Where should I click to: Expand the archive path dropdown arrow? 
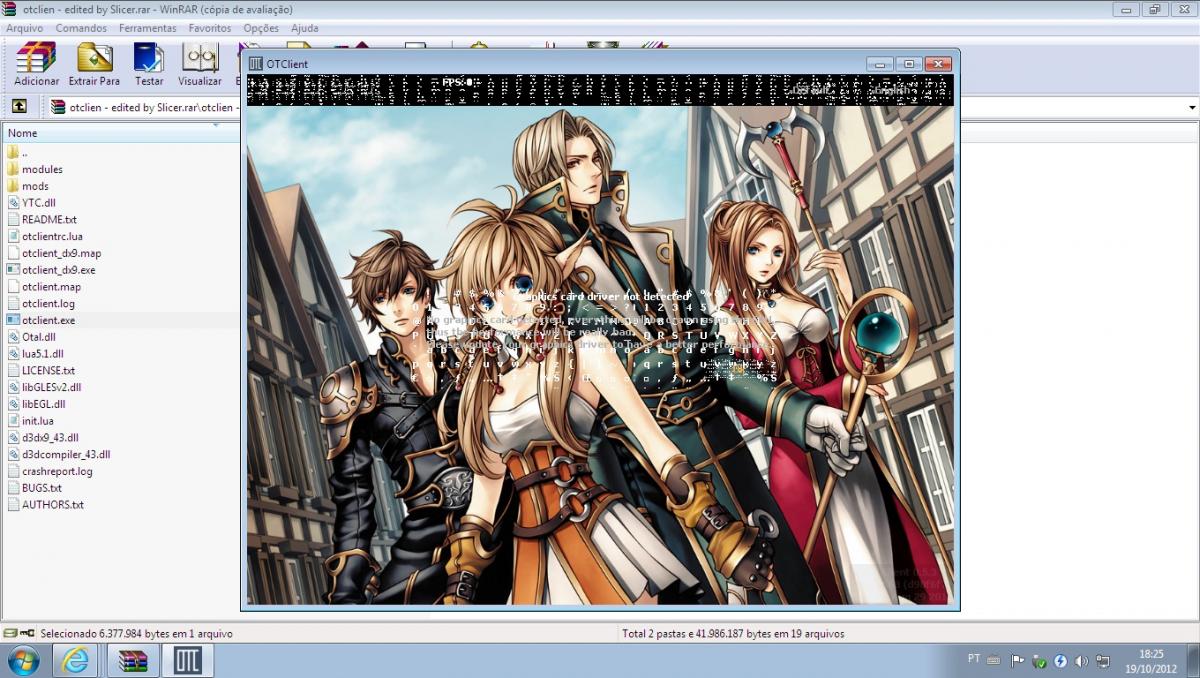[x=1192, y=107]
